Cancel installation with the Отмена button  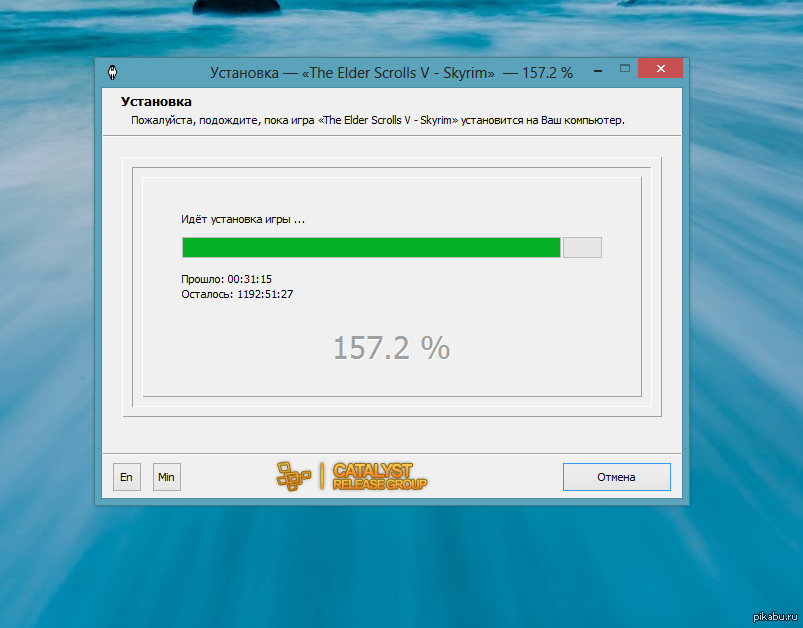[x=617, y=477]
